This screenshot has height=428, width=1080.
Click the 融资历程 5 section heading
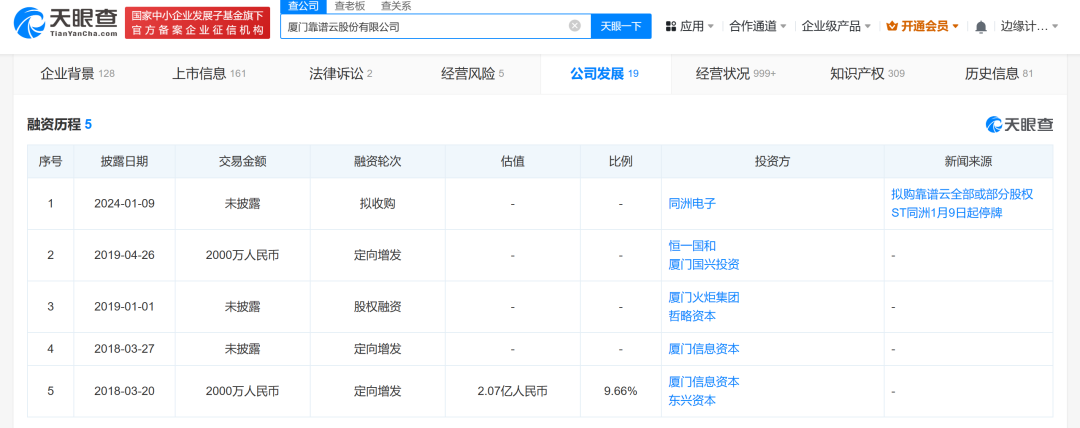(59, 125)
